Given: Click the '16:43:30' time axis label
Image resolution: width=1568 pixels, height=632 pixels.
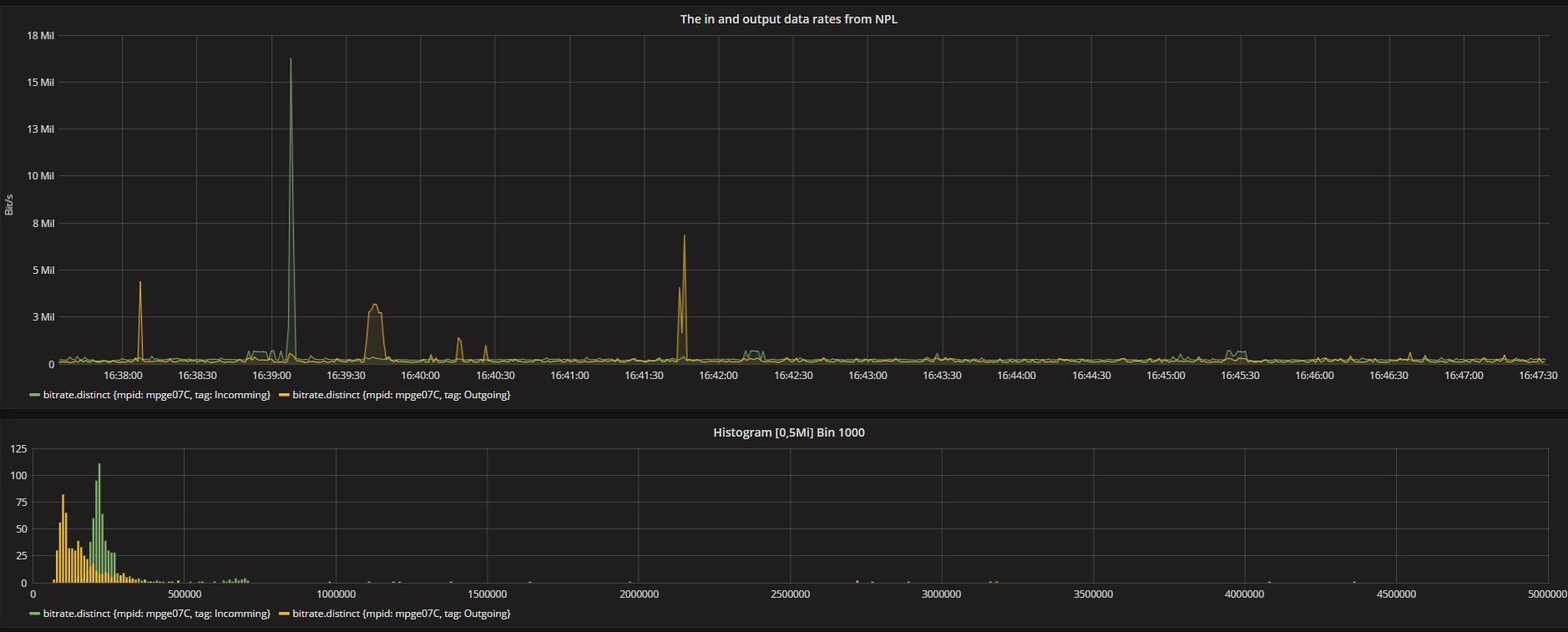Looking at the screenshot, I should pos(942,376).
